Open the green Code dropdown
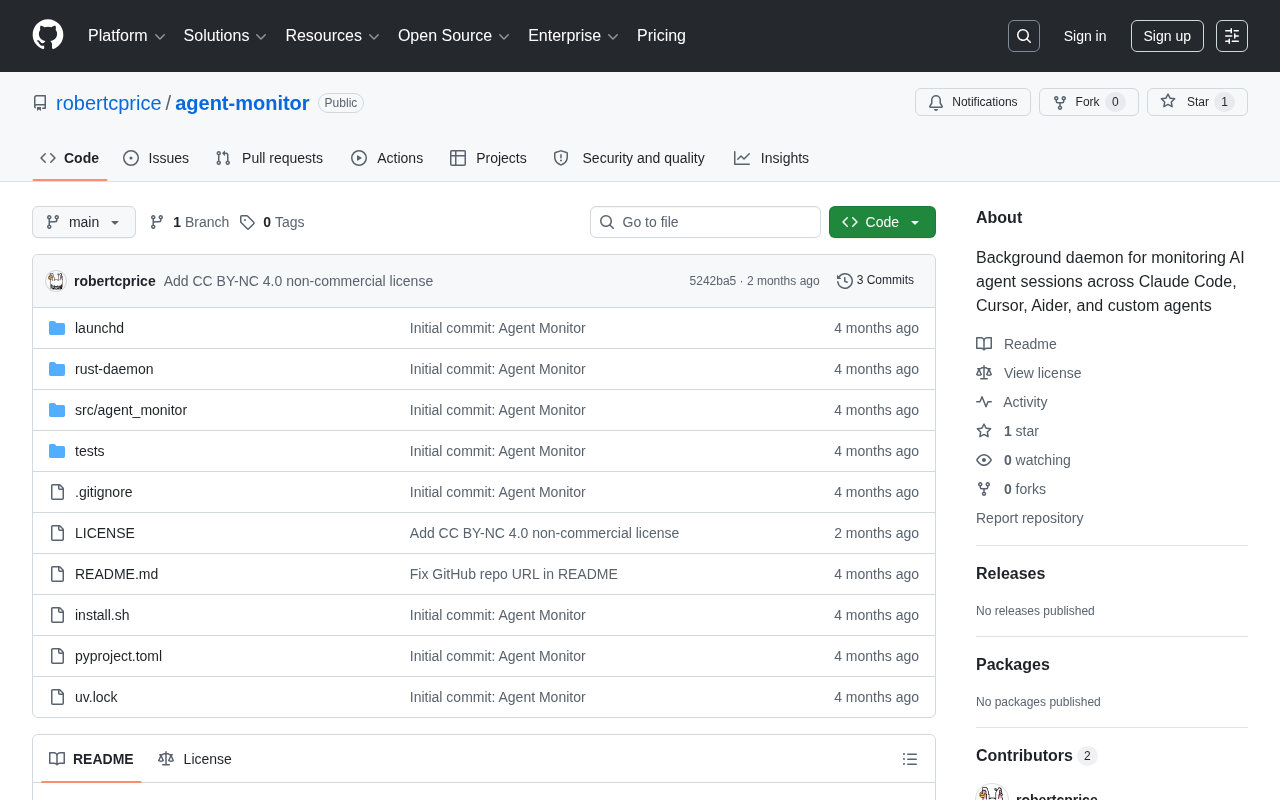Screen dimensions: 1280x800 pos(882,222)
